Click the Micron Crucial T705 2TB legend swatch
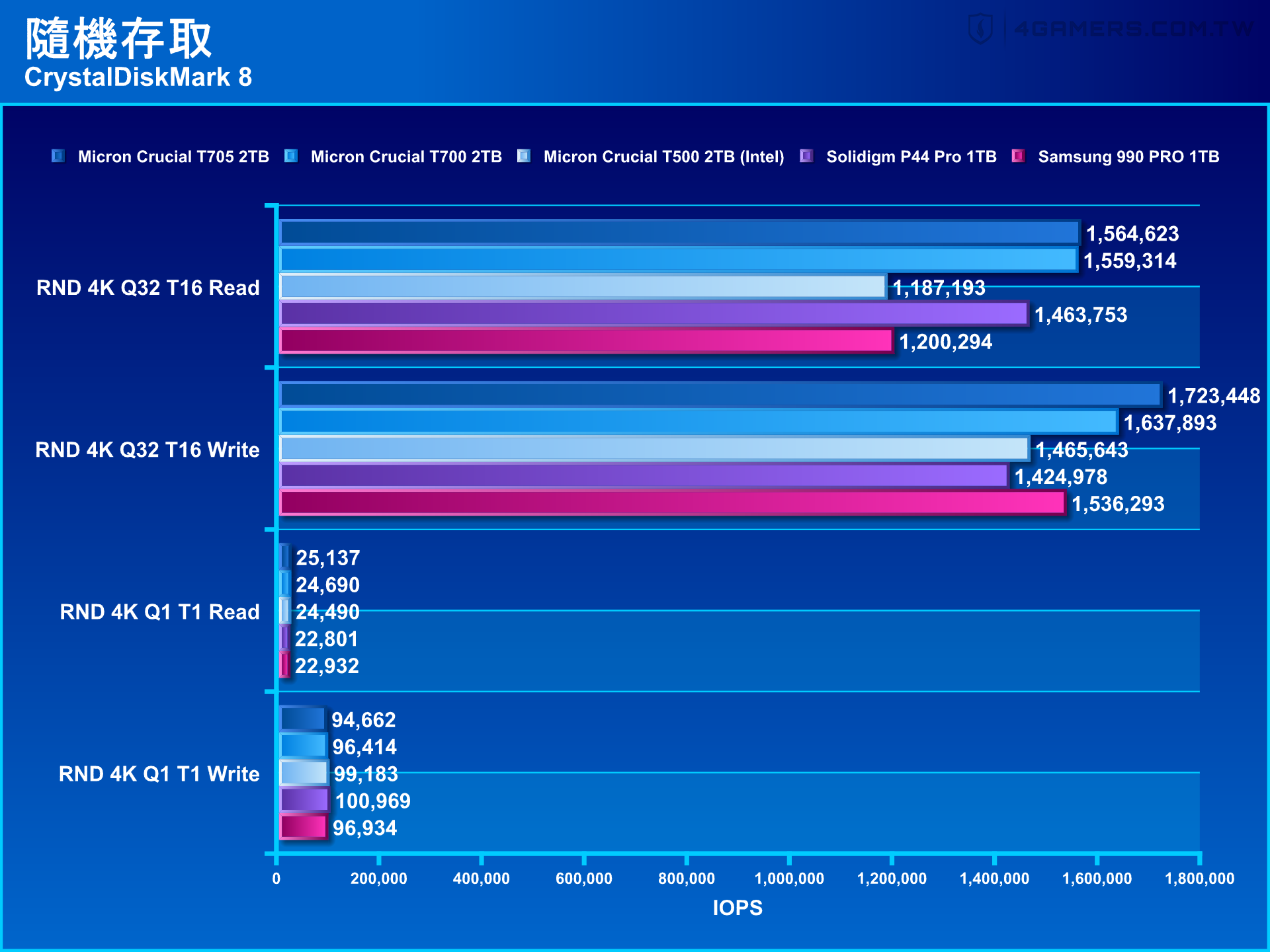This screenshot has width=1270, height=952. pyautogui.click(x=58, y=156)
